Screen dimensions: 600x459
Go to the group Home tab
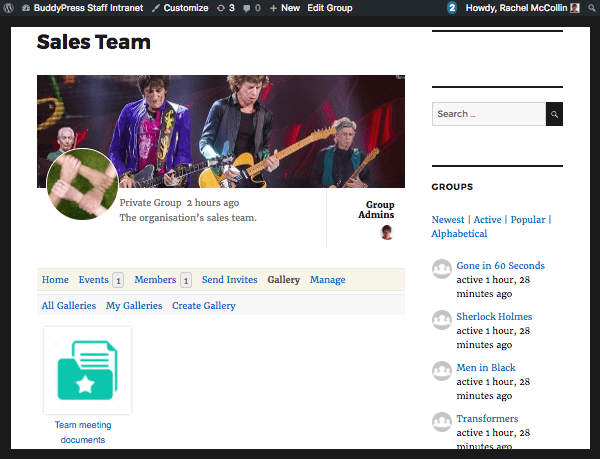point(55,280)
